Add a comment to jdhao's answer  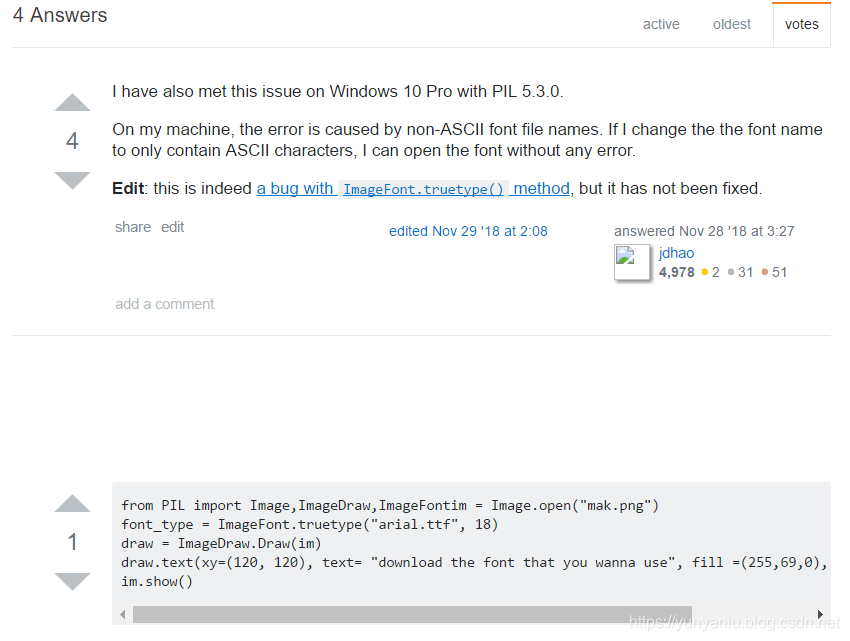point(165,304)
